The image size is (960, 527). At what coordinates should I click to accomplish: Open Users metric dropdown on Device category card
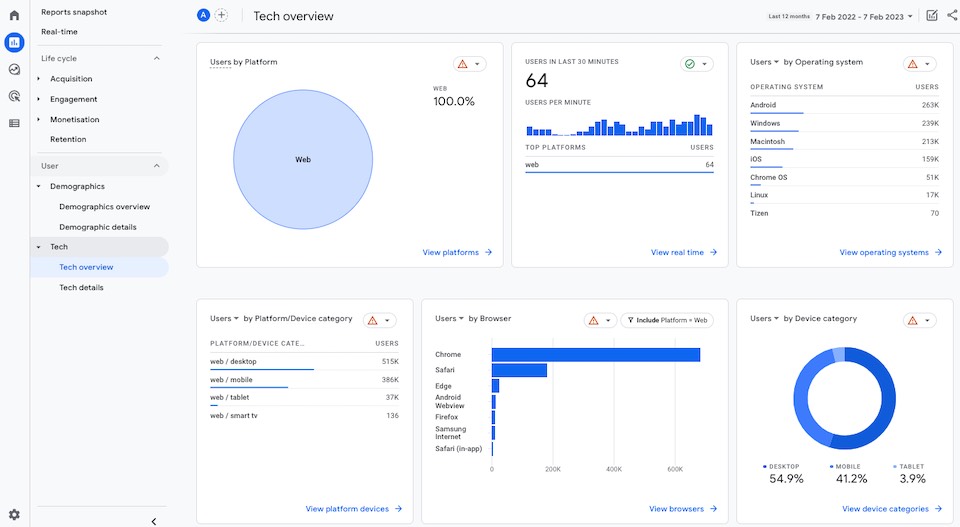(764, 318)
